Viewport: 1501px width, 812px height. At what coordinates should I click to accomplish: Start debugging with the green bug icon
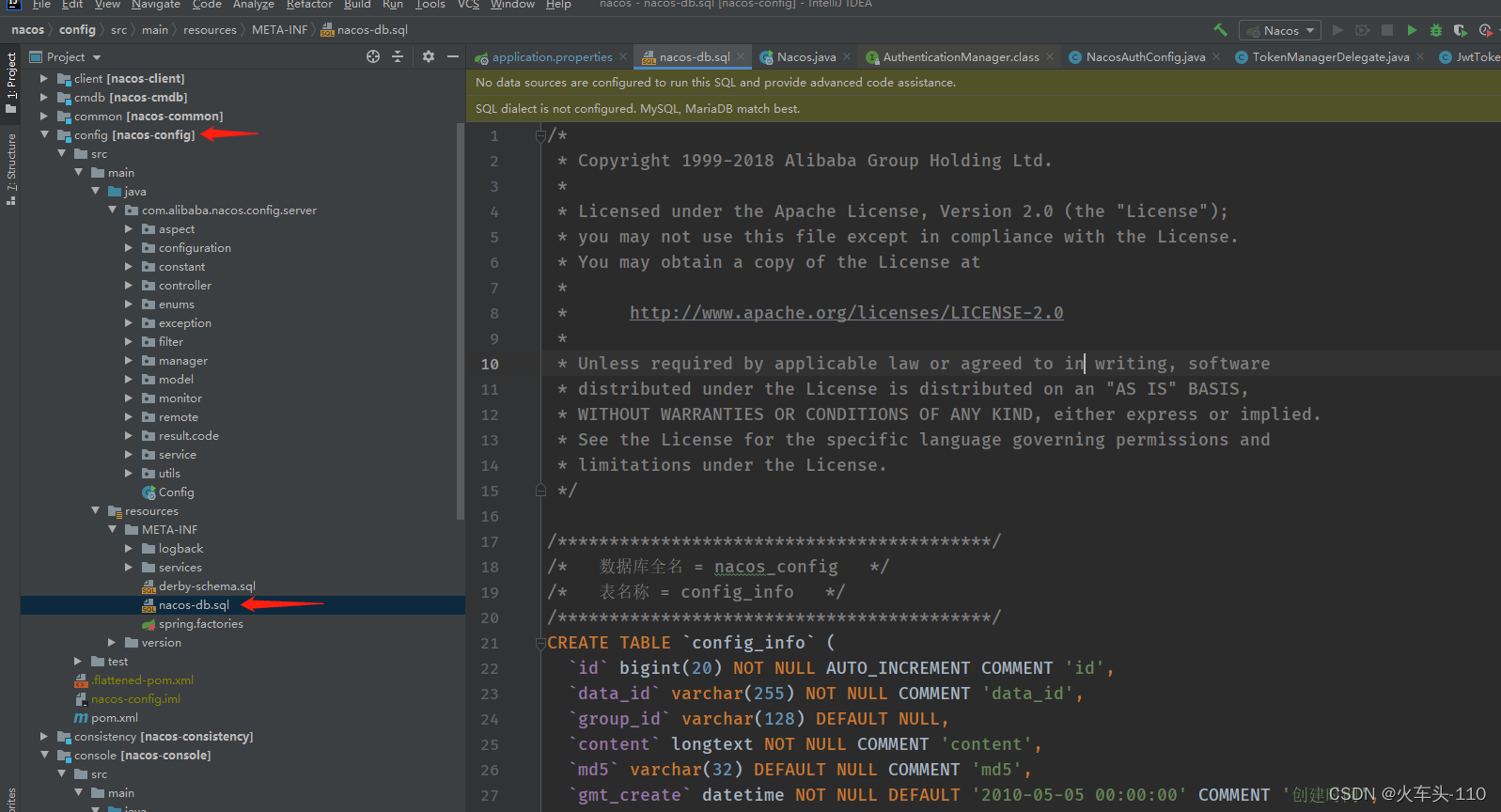(1436, 30)
